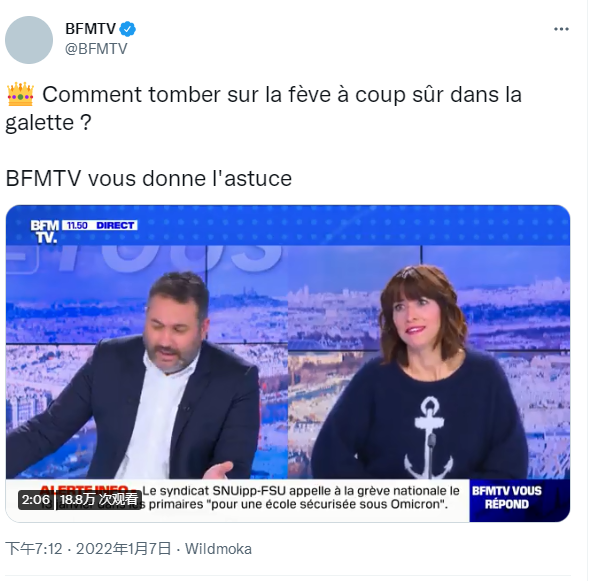The height and width of the screenshot is (581, 605).
Task: Click the BFMTV display name
Action: (90, 29)
